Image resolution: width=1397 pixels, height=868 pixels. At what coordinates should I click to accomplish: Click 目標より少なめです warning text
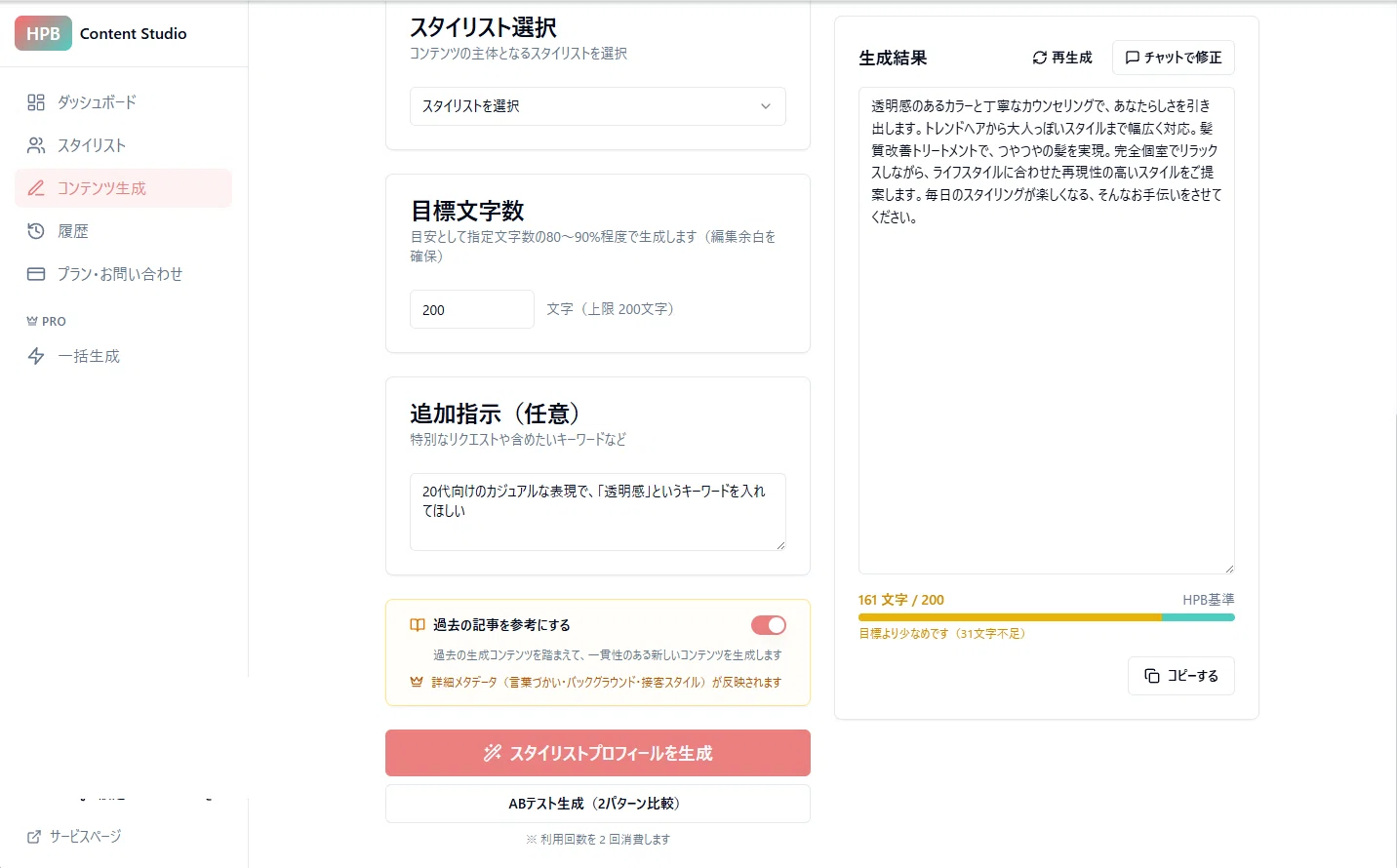click(x=942, y=633)
